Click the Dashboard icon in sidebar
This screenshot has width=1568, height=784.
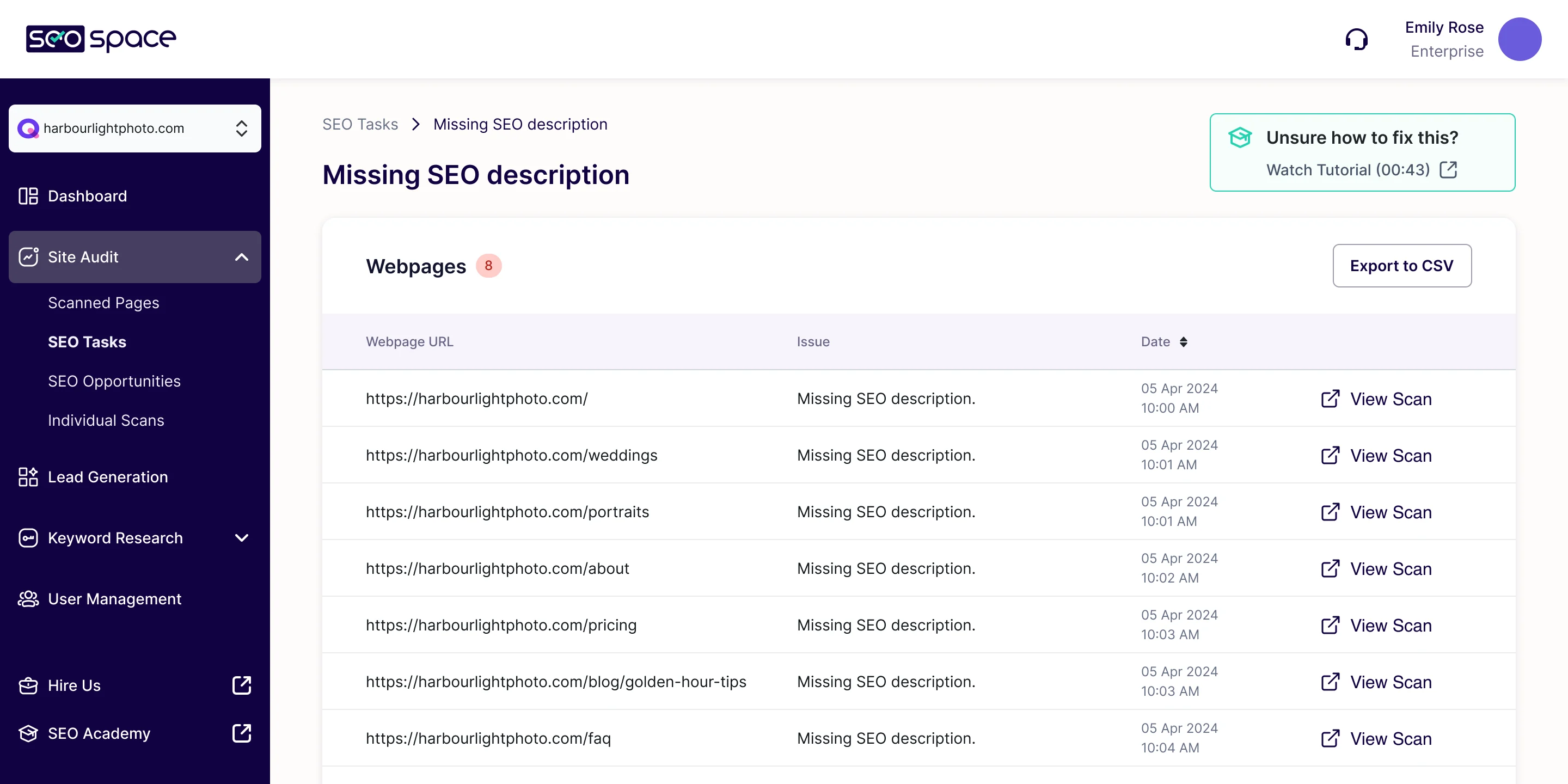pos(28,196)
